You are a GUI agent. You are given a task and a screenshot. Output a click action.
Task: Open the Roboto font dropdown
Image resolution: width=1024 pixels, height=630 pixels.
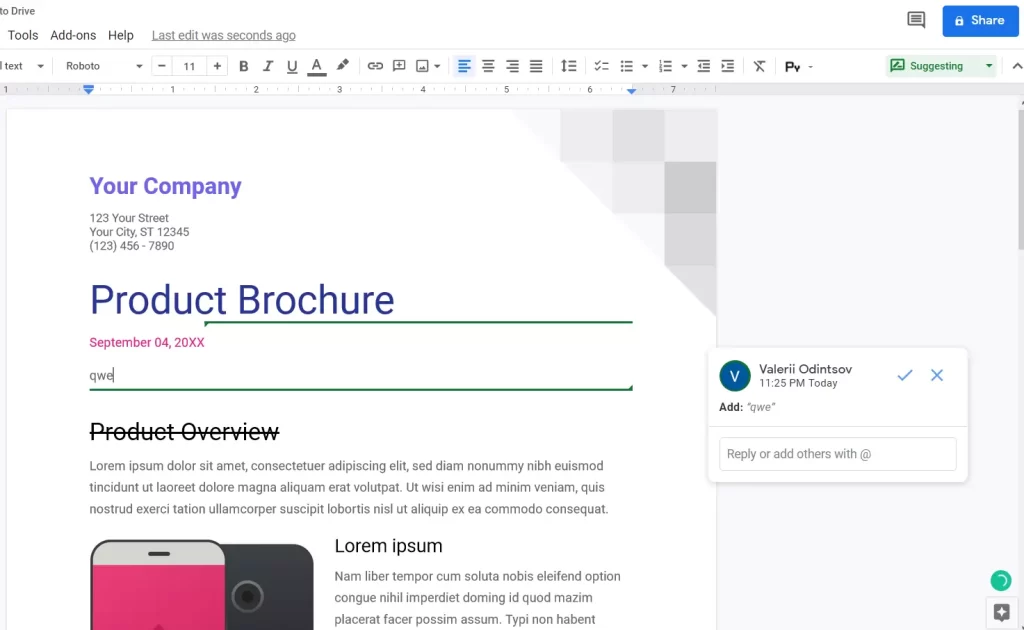[x=104, y=66]
